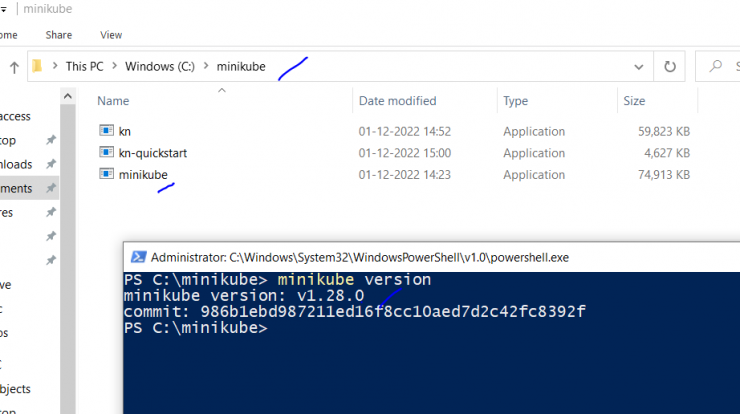This screenshot has width=740, height=414.
Task: Click the size 74,913 KB
Action: (664, 175)
